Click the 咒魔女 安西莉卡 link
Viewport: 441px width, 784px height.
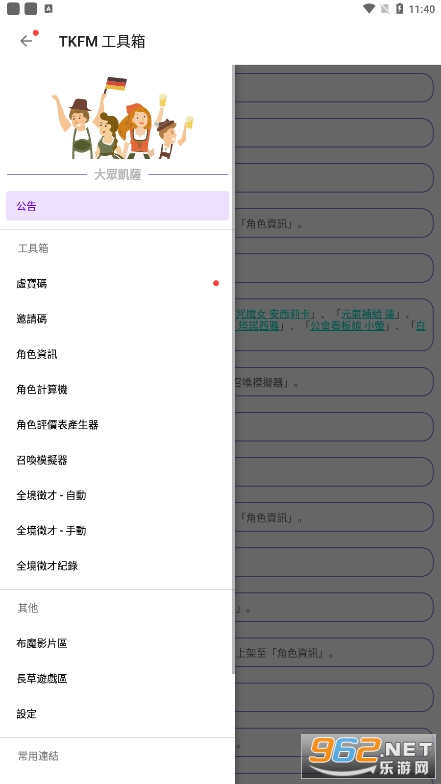[x=273, y=314]
